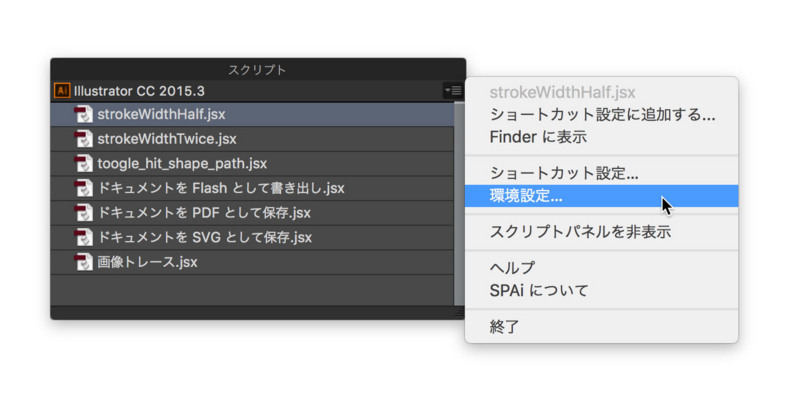Screen dimensions: 800x393
Task: Select strokeWidthTwice.jsx in the script list
Action: point(252,139)
